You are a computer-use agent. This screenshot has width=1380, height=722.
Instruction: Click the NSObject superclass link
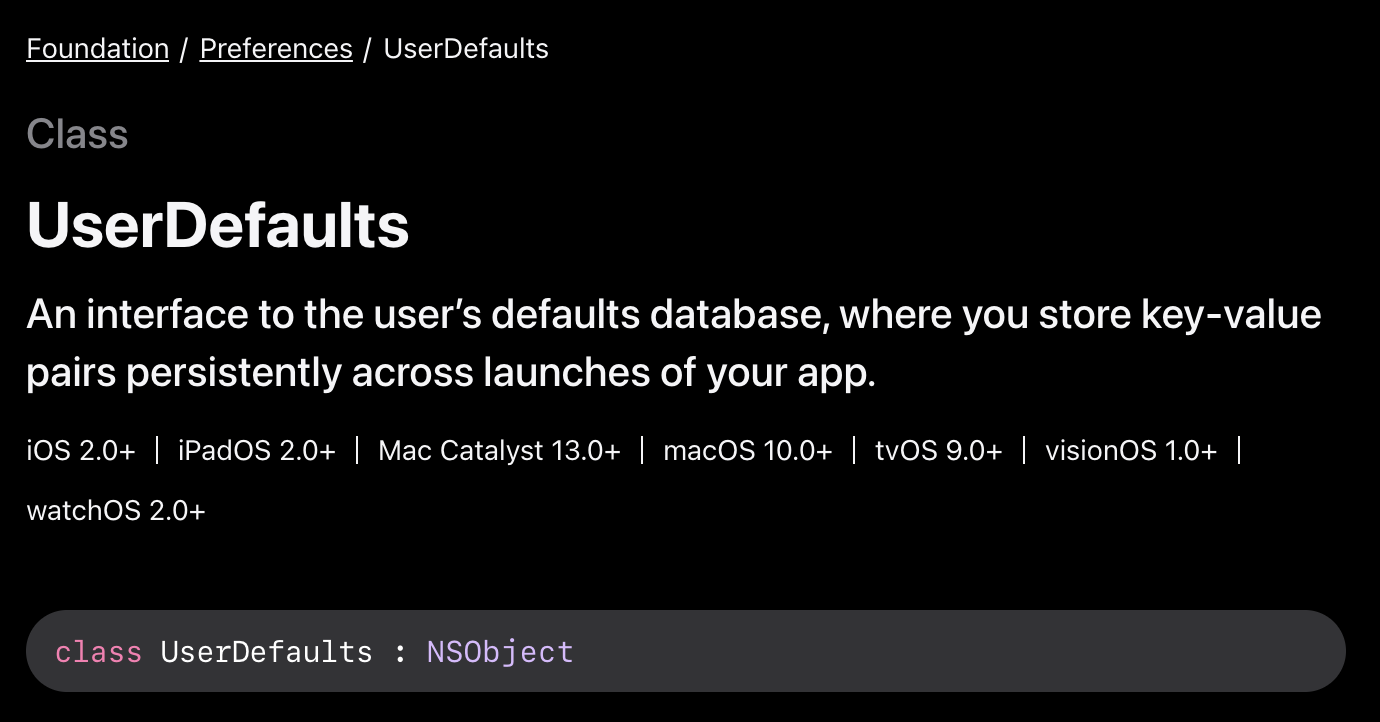click(500, 652)
